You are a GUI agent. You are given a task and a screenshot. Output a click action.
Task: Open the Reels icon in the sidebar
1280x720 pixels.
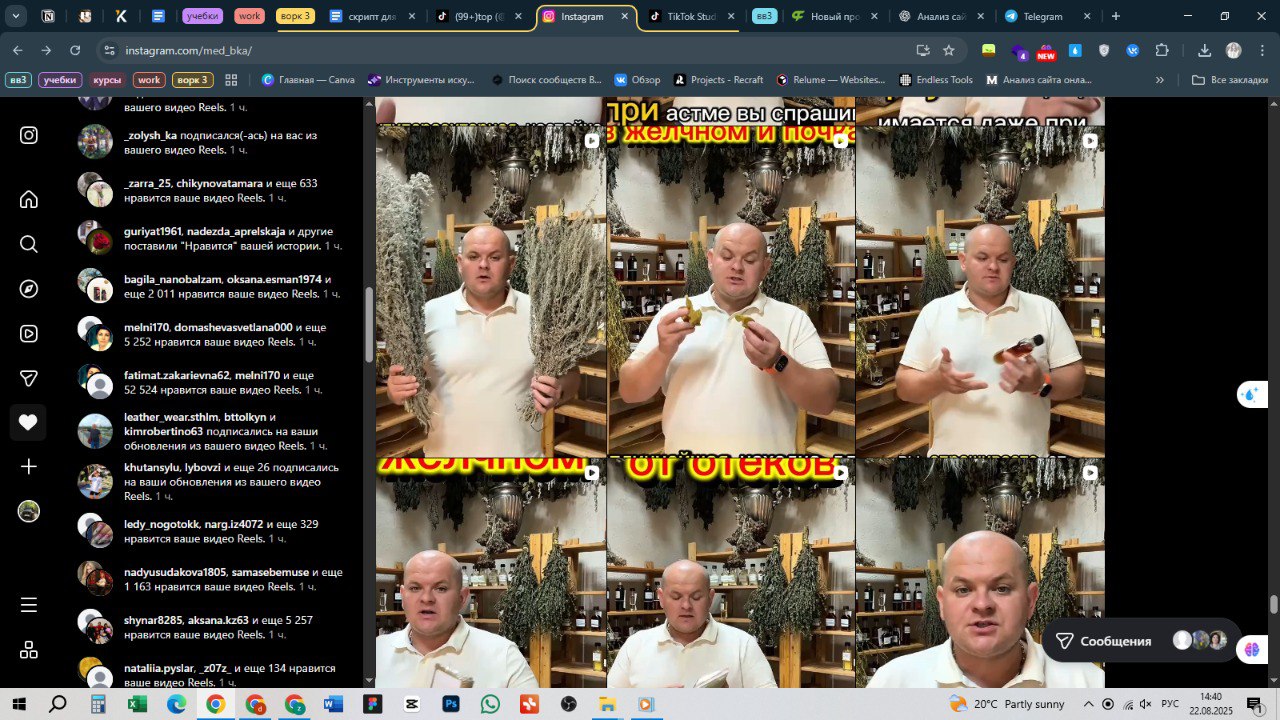(x=29, y=334)
